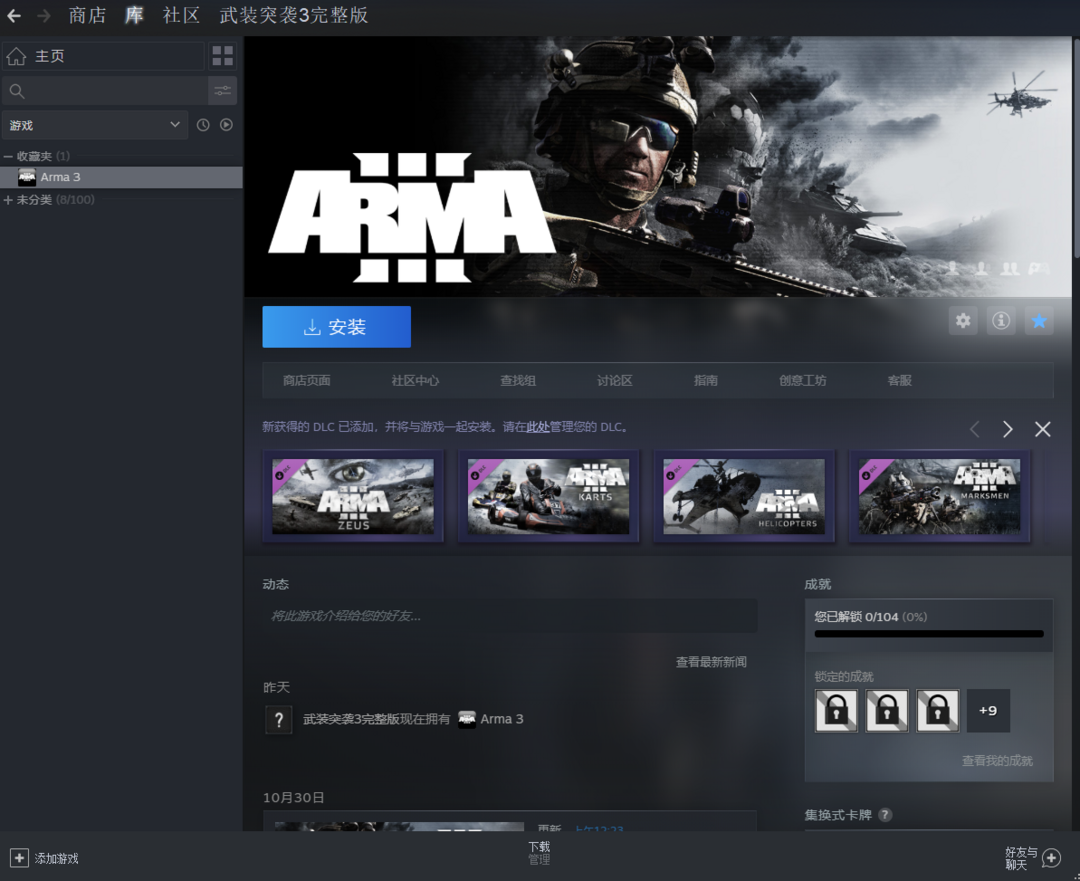
Task: Click the back navigation arrow
Action: [x=14, y=16]
